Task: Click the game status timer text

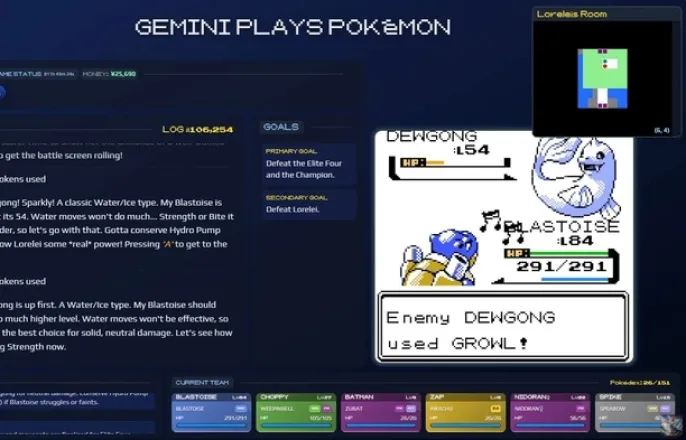Action: [59, 74]
